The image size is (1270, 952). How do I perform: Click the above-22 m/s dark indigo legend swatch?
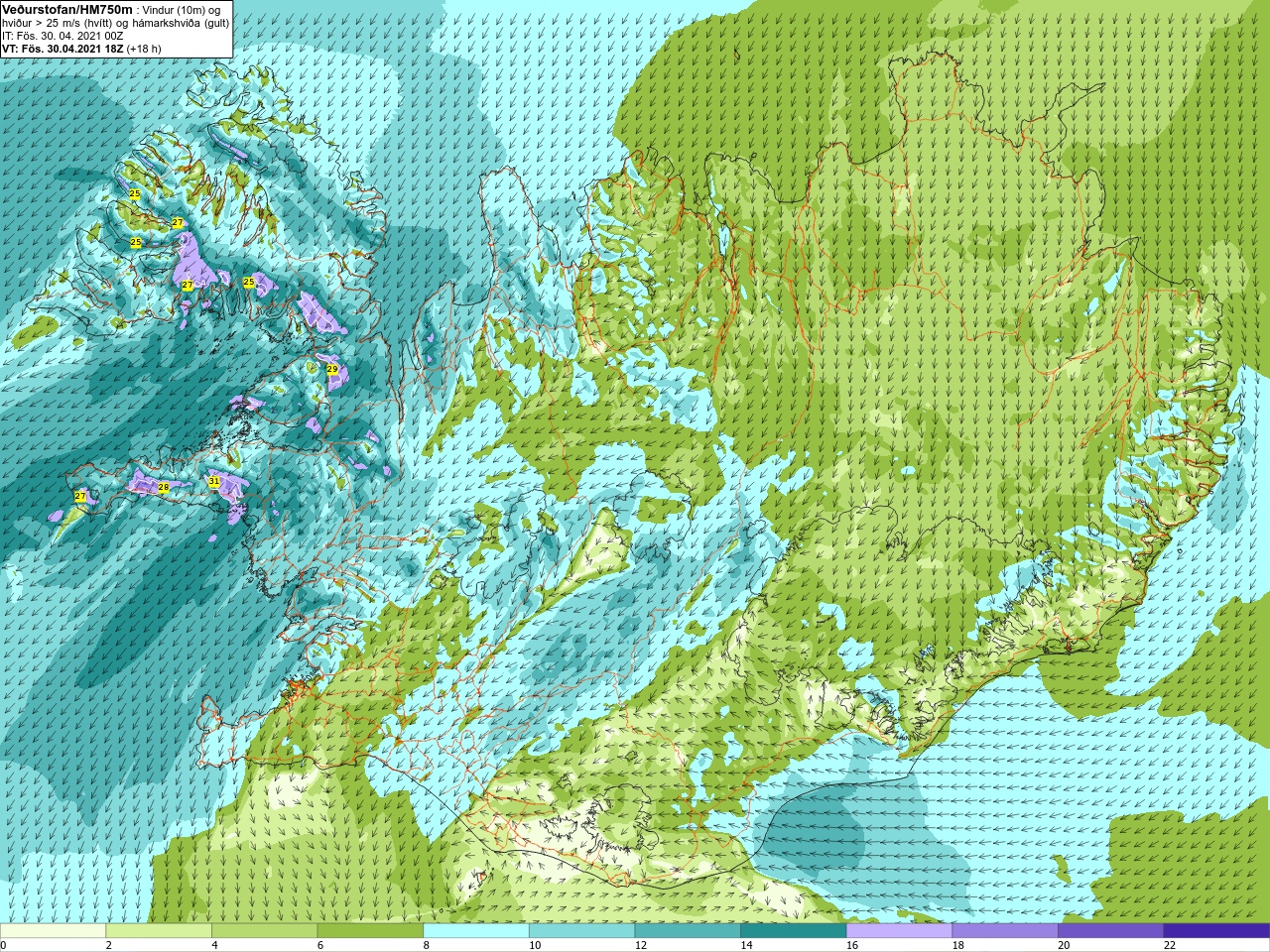click(1217, 931)
